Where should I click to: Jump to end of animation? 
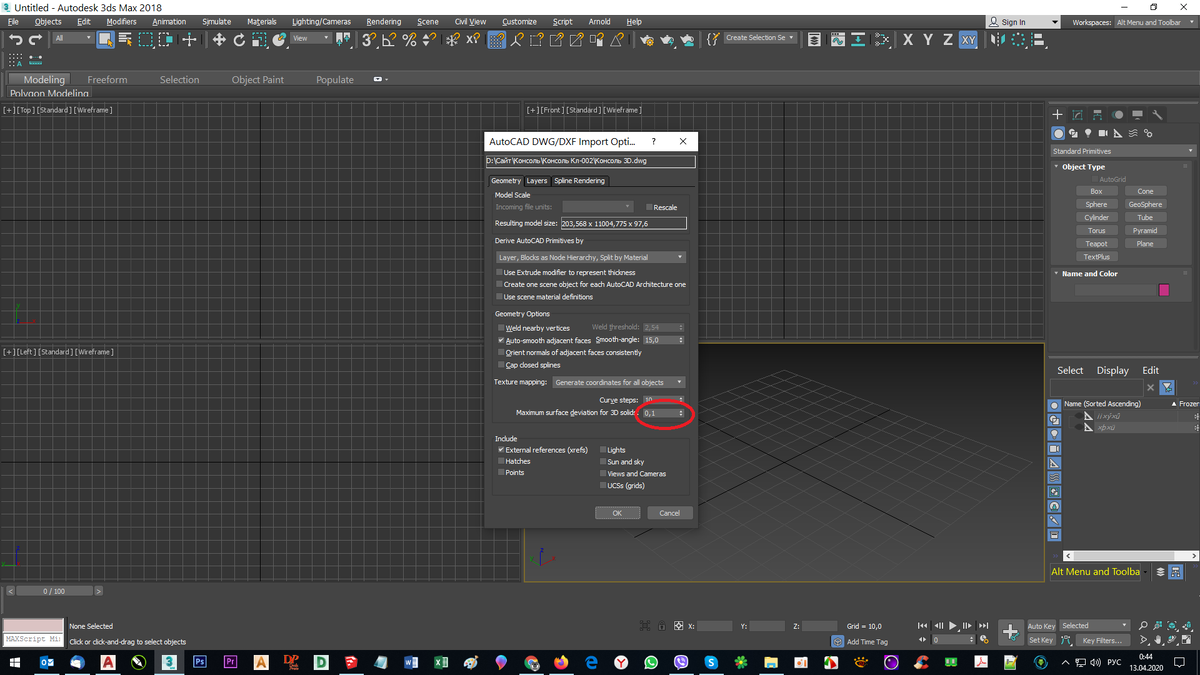(985, 625)
